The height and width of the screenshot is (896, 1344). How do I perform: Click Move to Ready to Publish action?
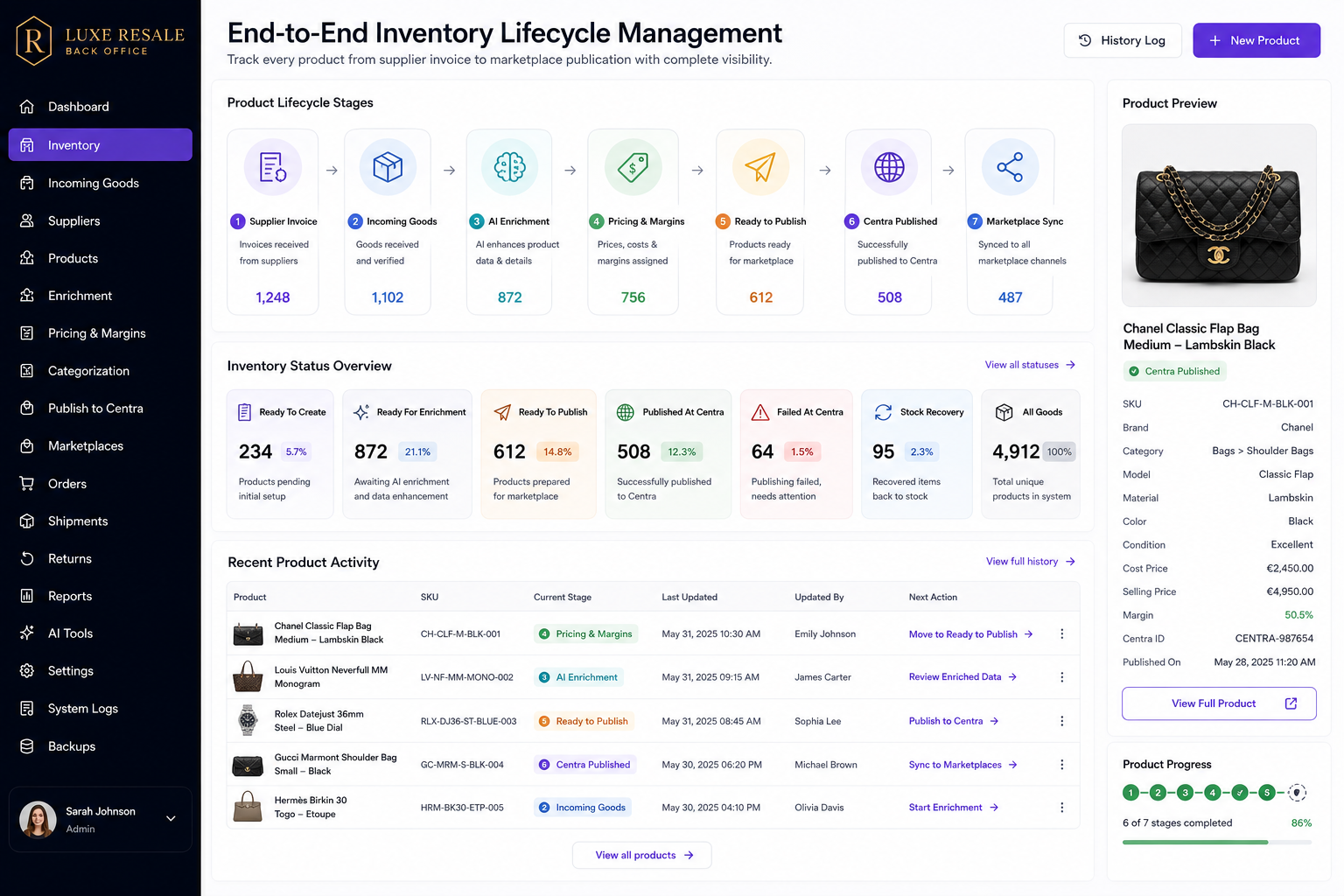point(971,634)
